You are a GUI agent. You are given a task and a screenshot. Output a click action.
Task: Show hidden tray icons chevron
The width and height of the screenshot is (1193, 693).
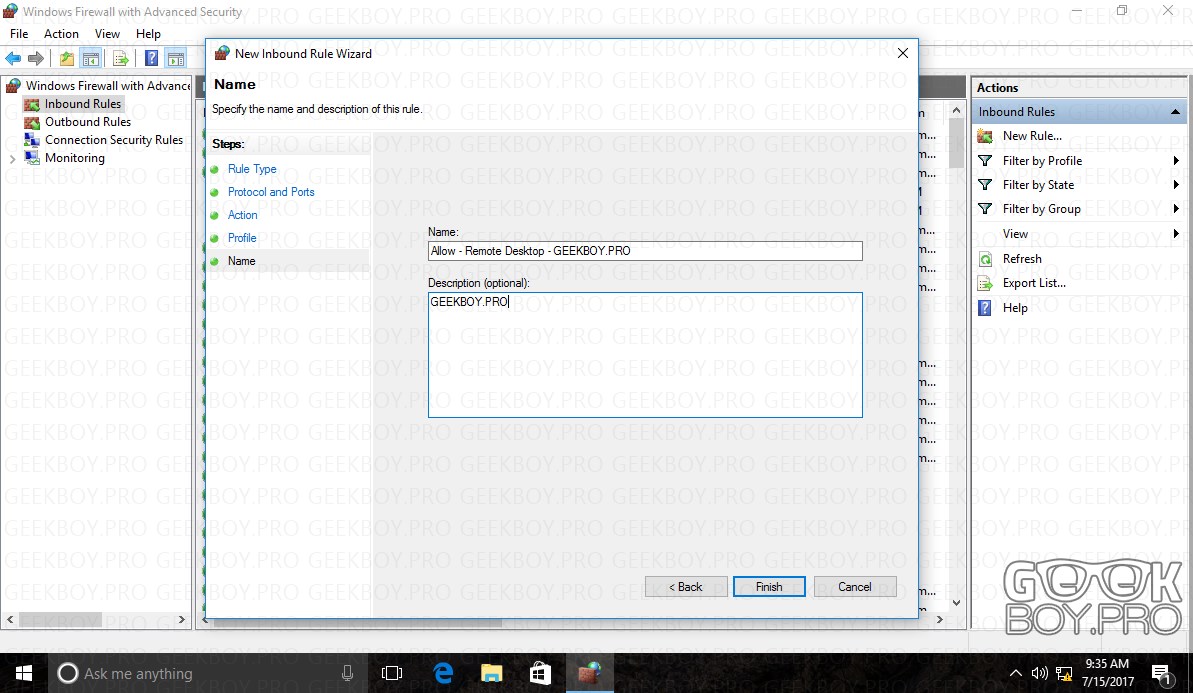coord(1015,673)
